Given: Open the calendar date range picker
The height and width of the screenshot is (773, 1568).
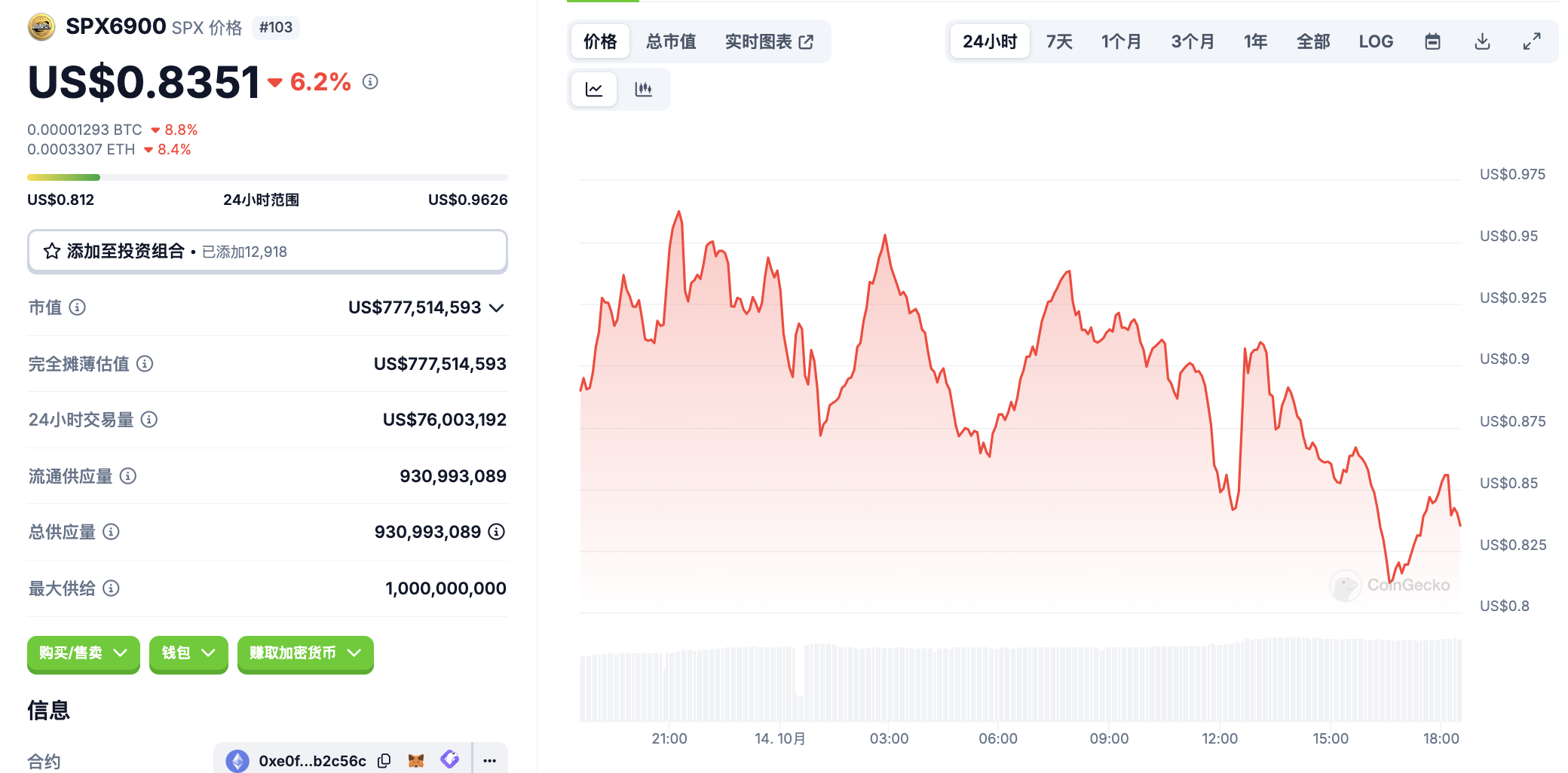Looking at the screenshot, I should [x=1432, y=41].
